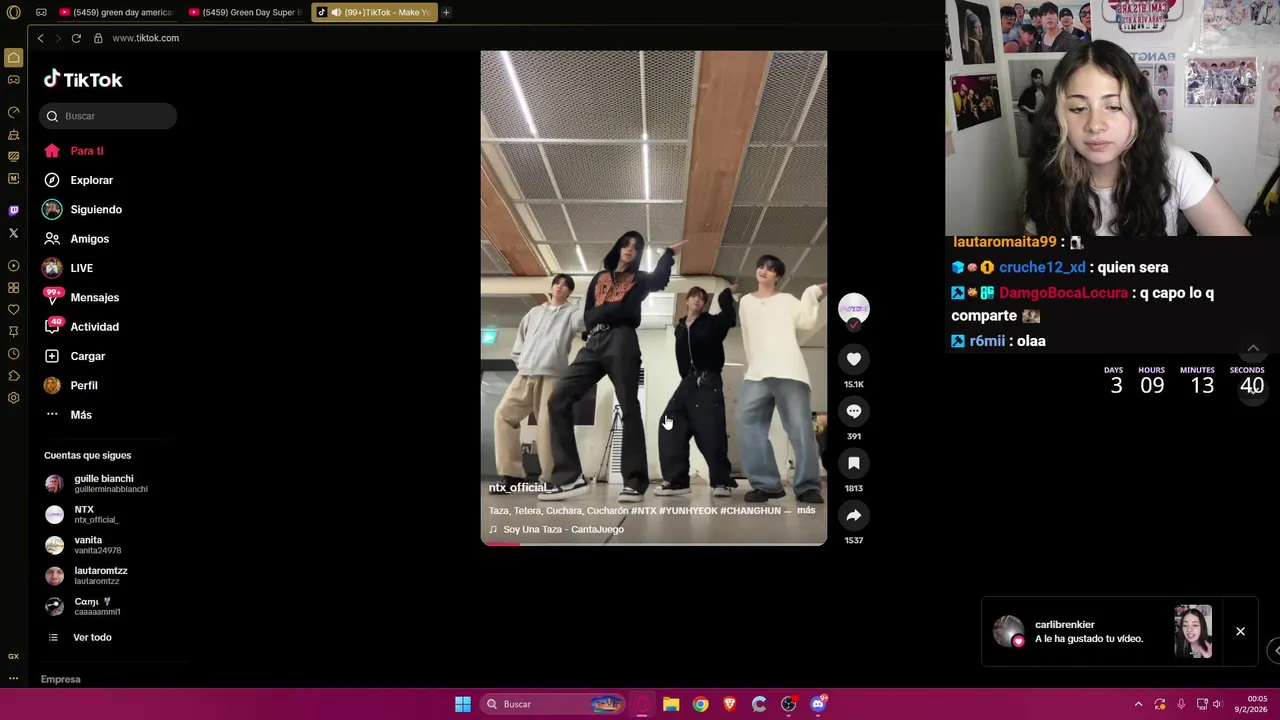Viewport: 1280px width, 720px height.
Task: Open taskbar volume control
Action: pos(1217,704)
